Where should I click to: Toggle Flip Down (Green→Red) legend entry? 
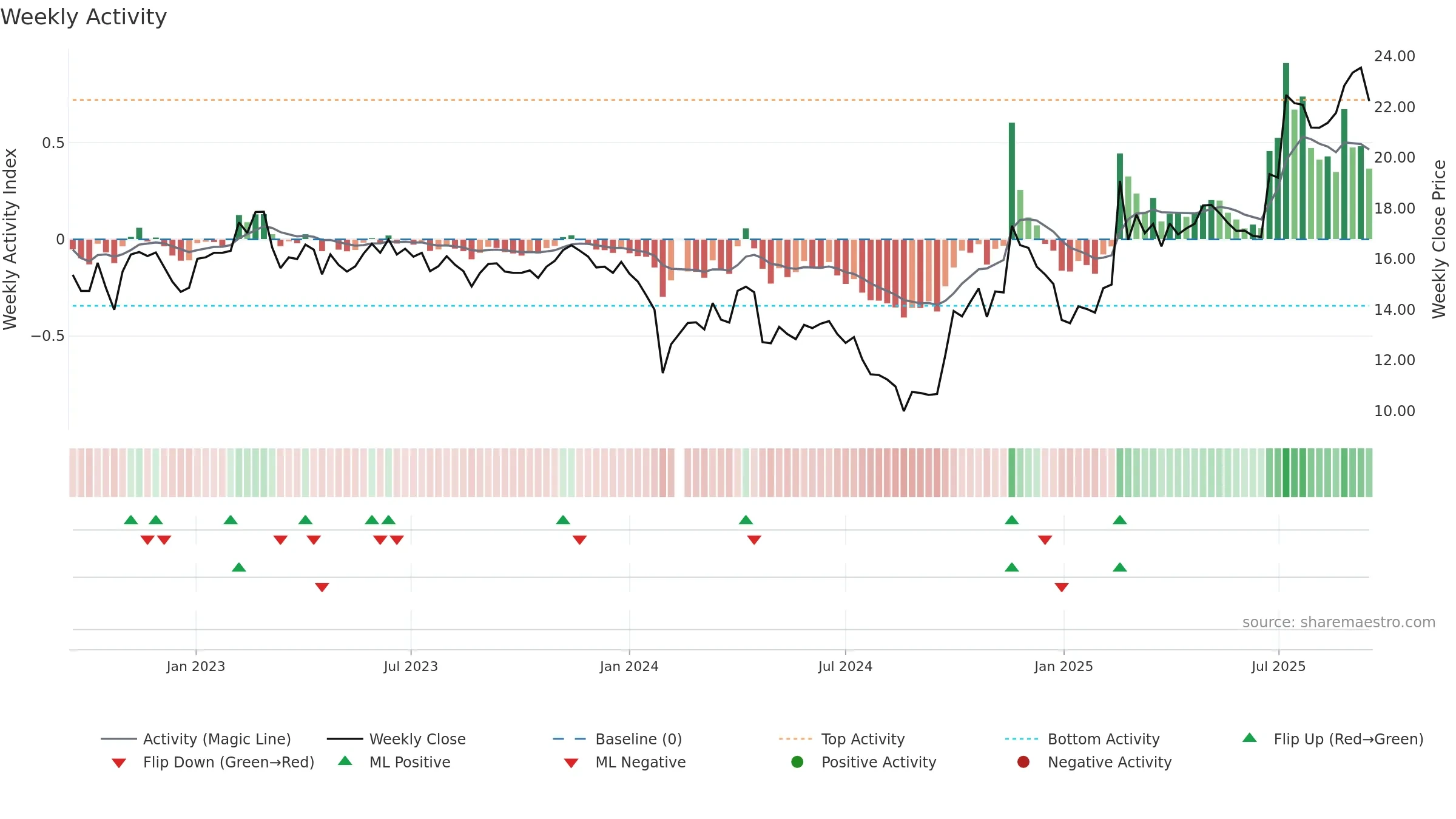click(213, 762)
